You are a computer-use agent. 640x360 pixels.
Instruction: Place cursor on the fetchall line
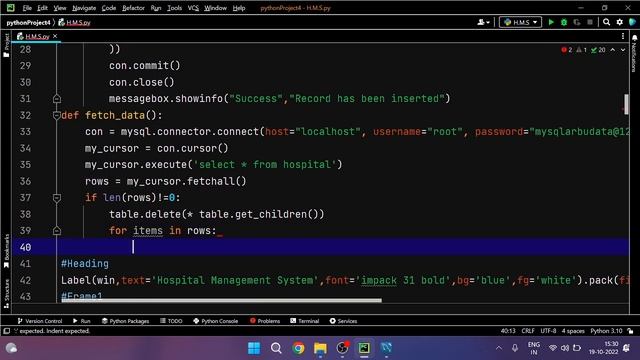click(165, 181)
